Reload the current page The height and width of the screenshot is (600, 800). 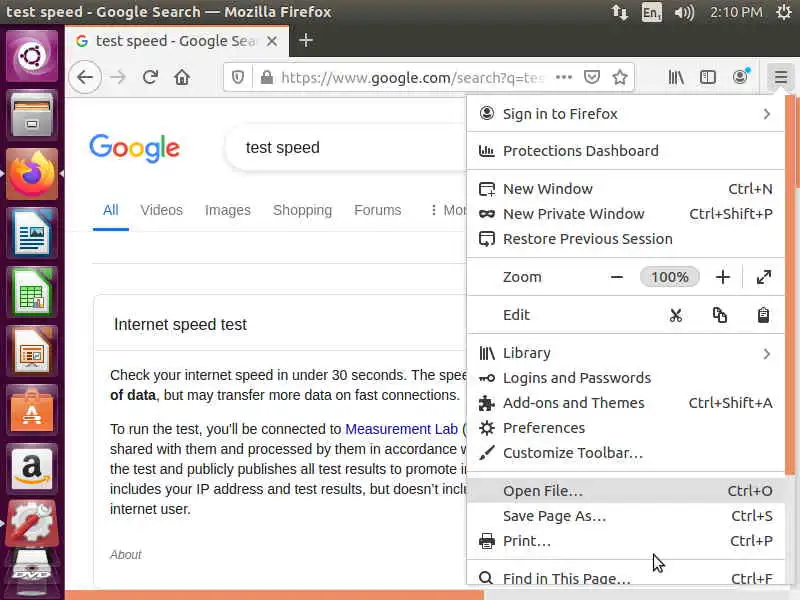click(x=150, y=77)
